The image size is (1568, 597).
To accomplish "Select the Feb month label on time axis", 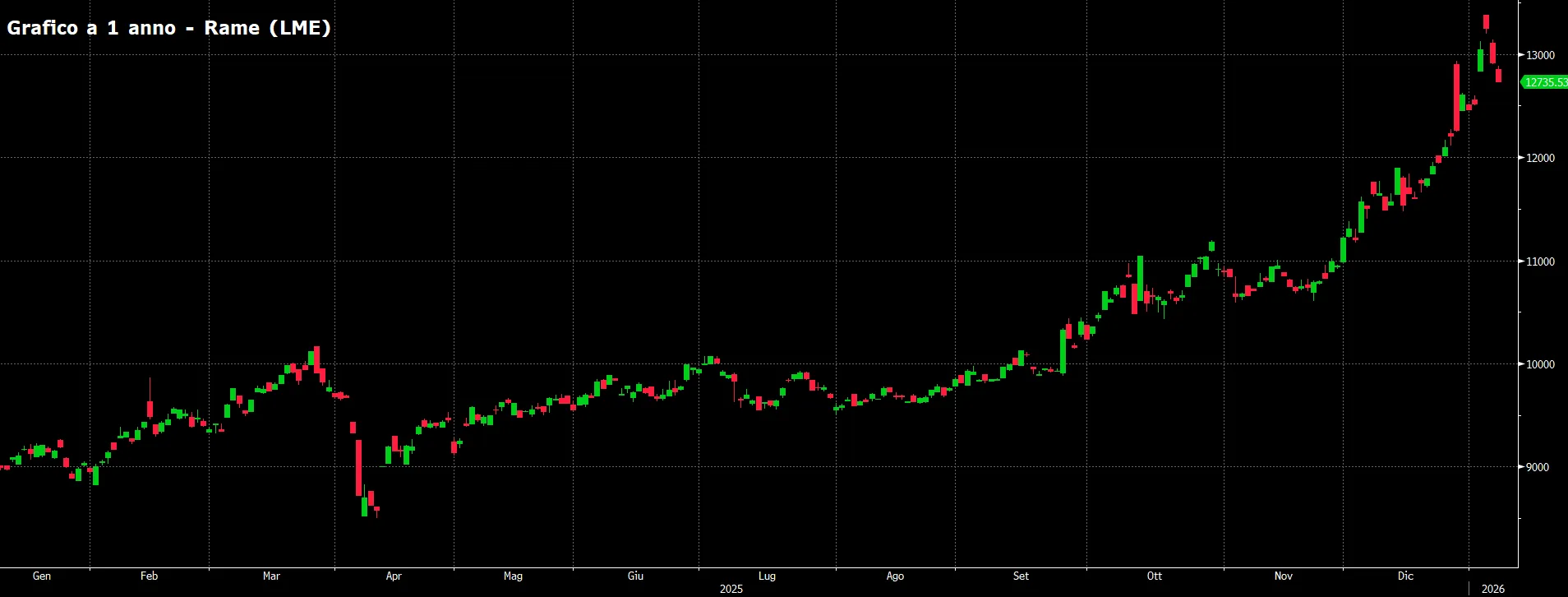I will (x=149, y=576).
